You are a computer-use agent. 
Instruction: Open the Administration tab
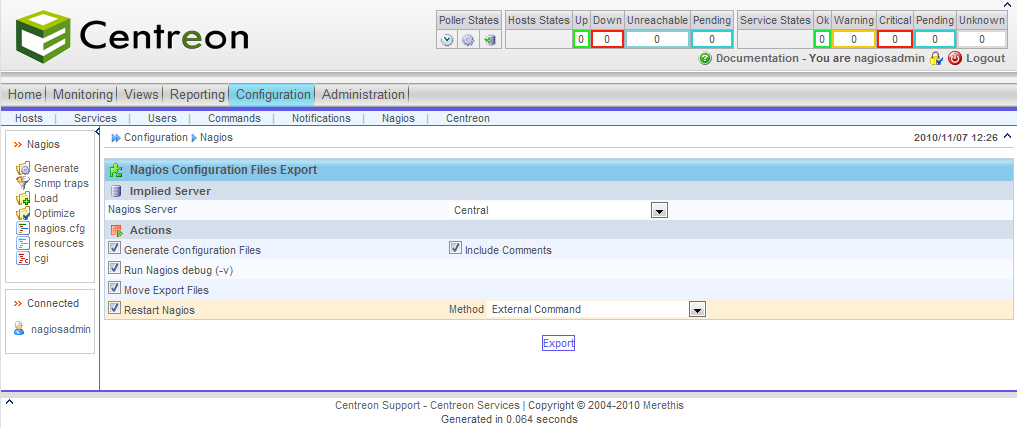coord(363,95)
